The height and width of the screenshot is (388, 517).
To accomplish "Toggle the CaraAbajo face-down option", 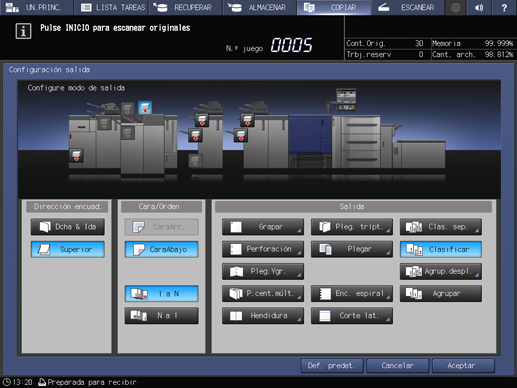I will pos(162,249).
